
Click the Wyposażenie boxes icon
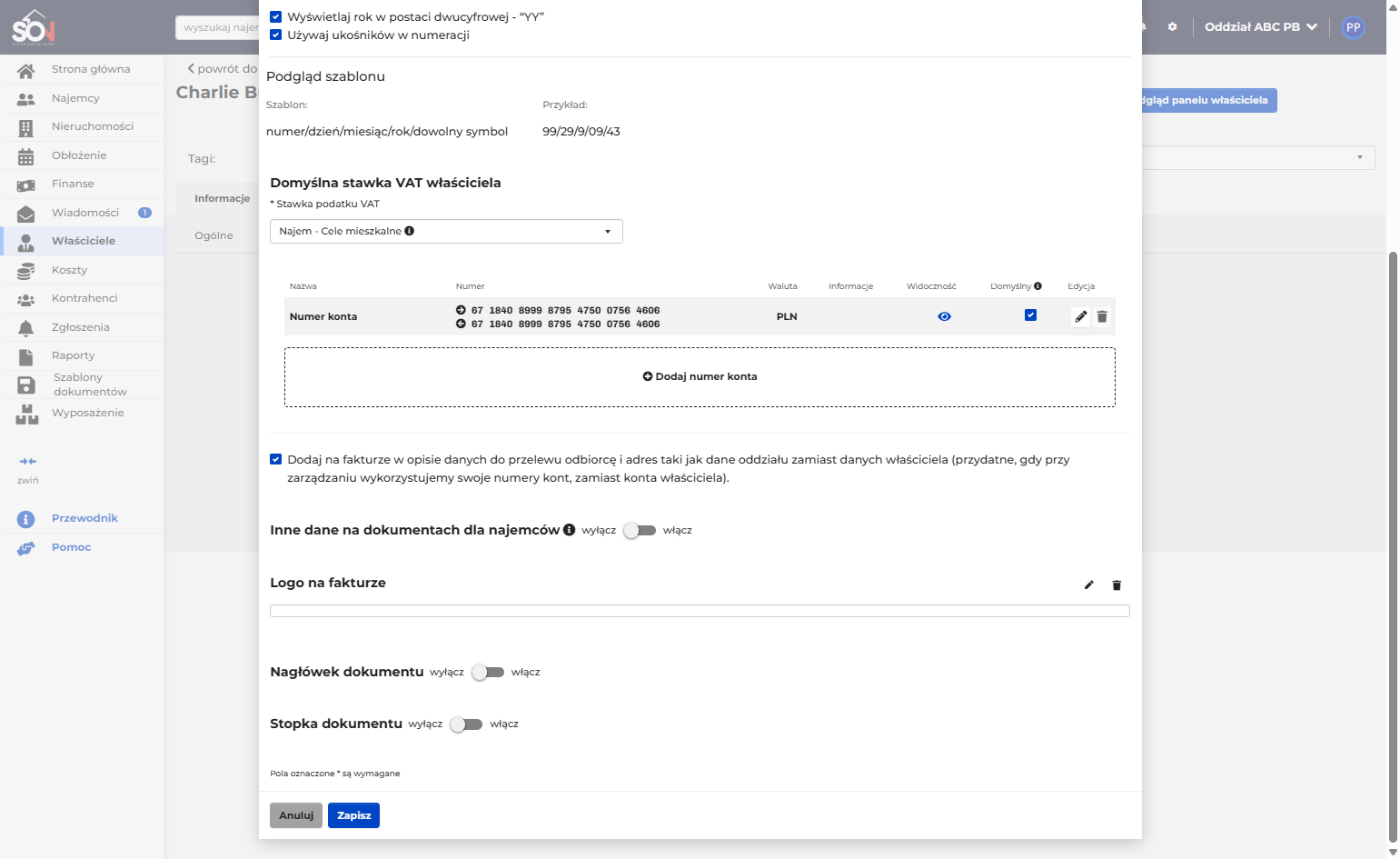[26, 415]
